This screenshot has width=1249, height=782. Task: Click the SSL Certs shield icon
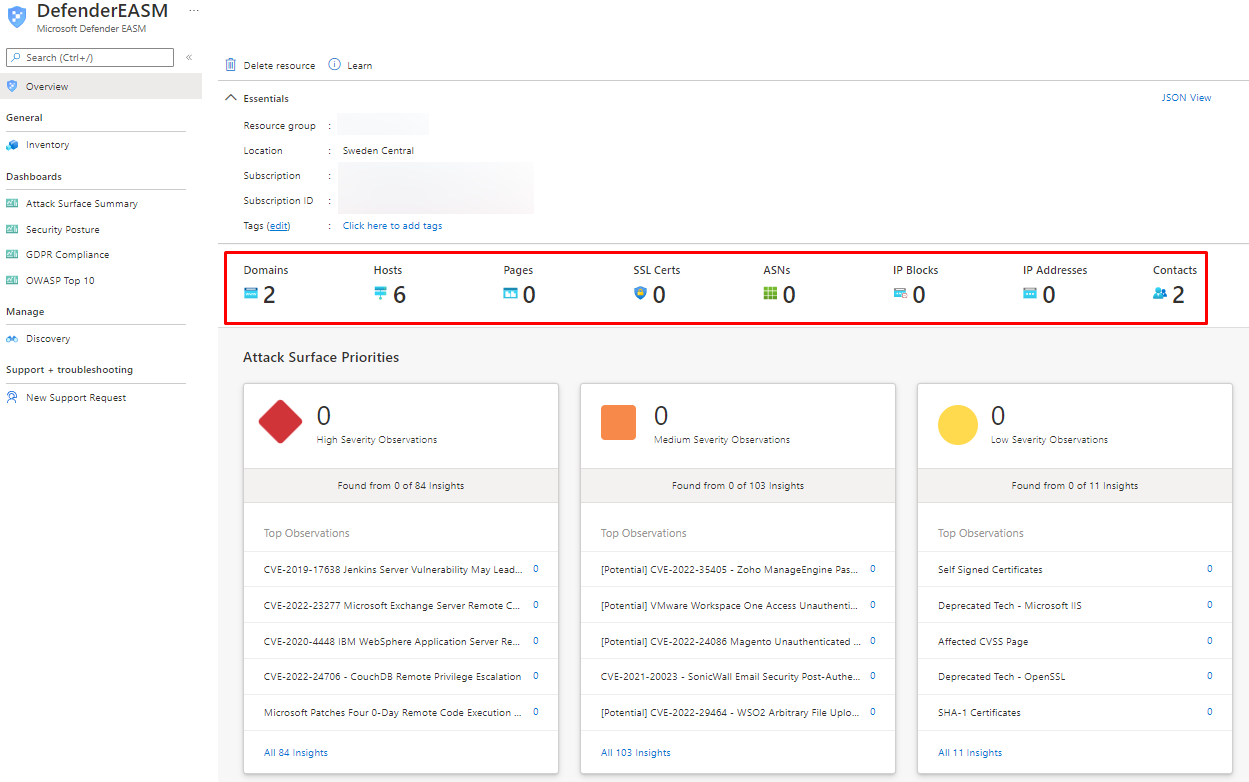pos(640,294)
